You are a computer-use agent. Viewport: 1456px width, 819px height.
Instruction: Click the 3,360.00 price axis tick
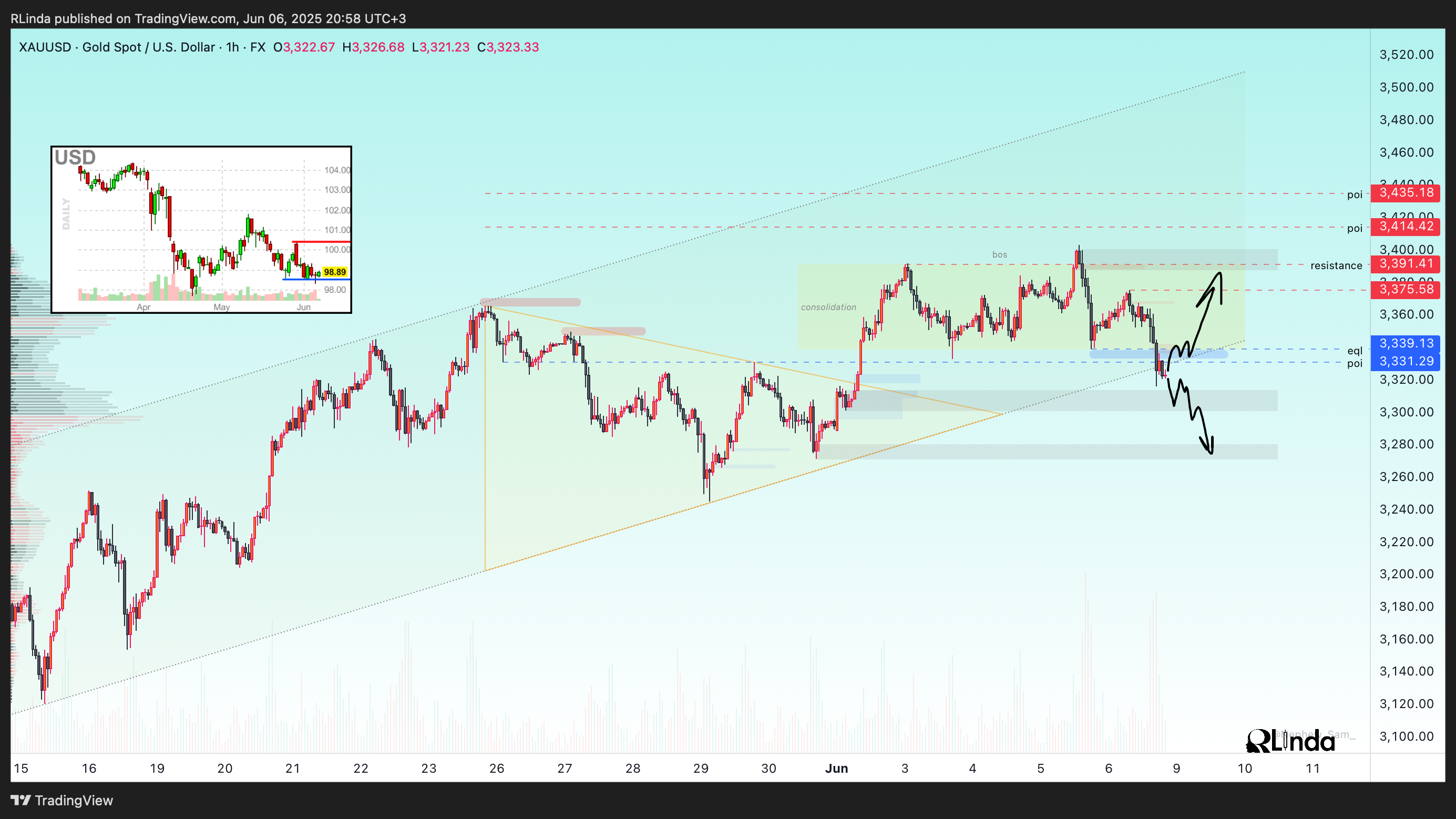[1406, 314]
